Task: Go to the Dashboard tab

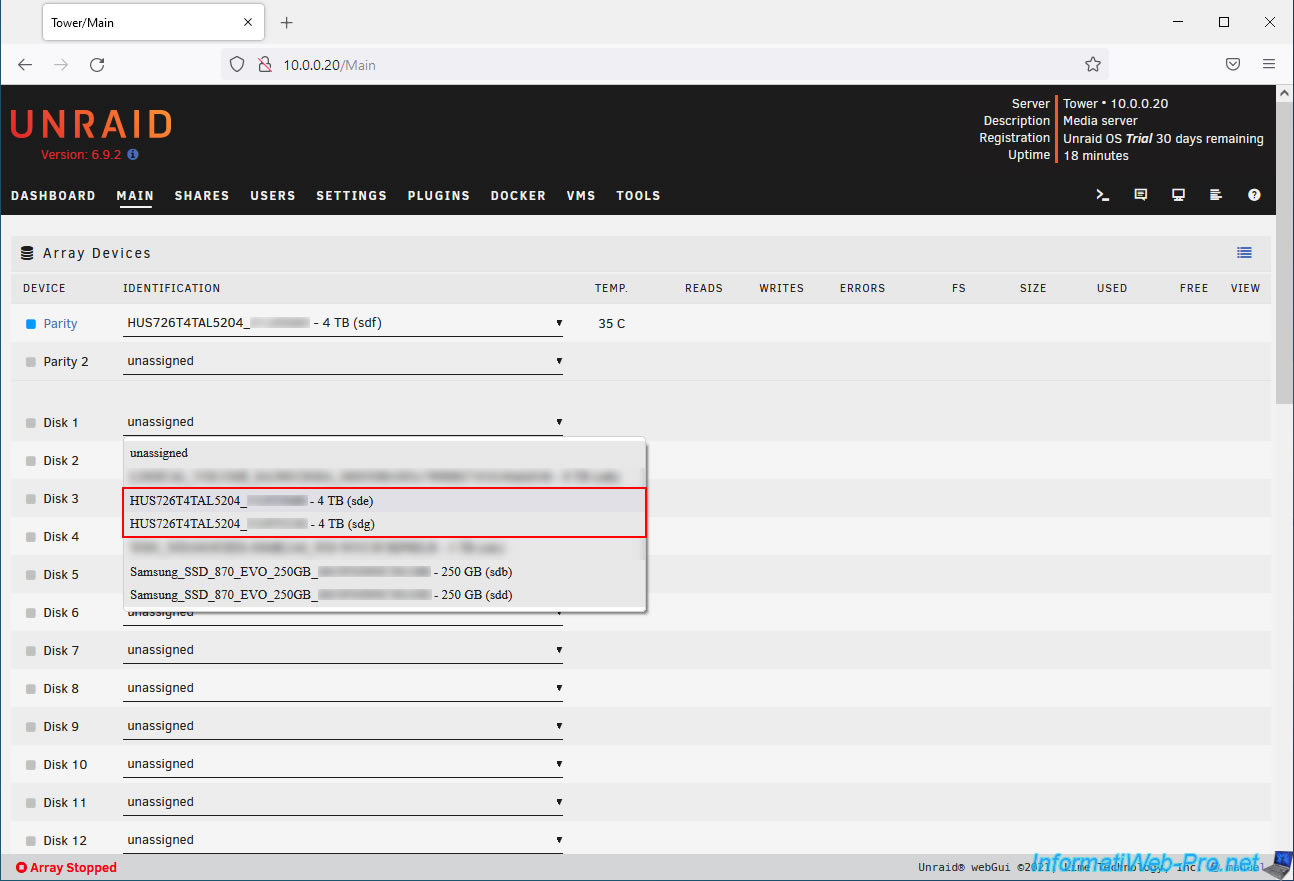Action: 53,196
